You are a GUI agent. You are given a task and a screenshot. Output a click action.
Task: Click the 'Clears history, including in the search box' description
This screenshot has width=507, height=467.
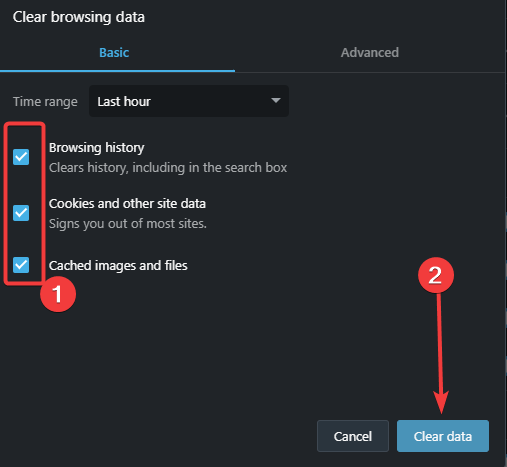click(x=168, y=168)
